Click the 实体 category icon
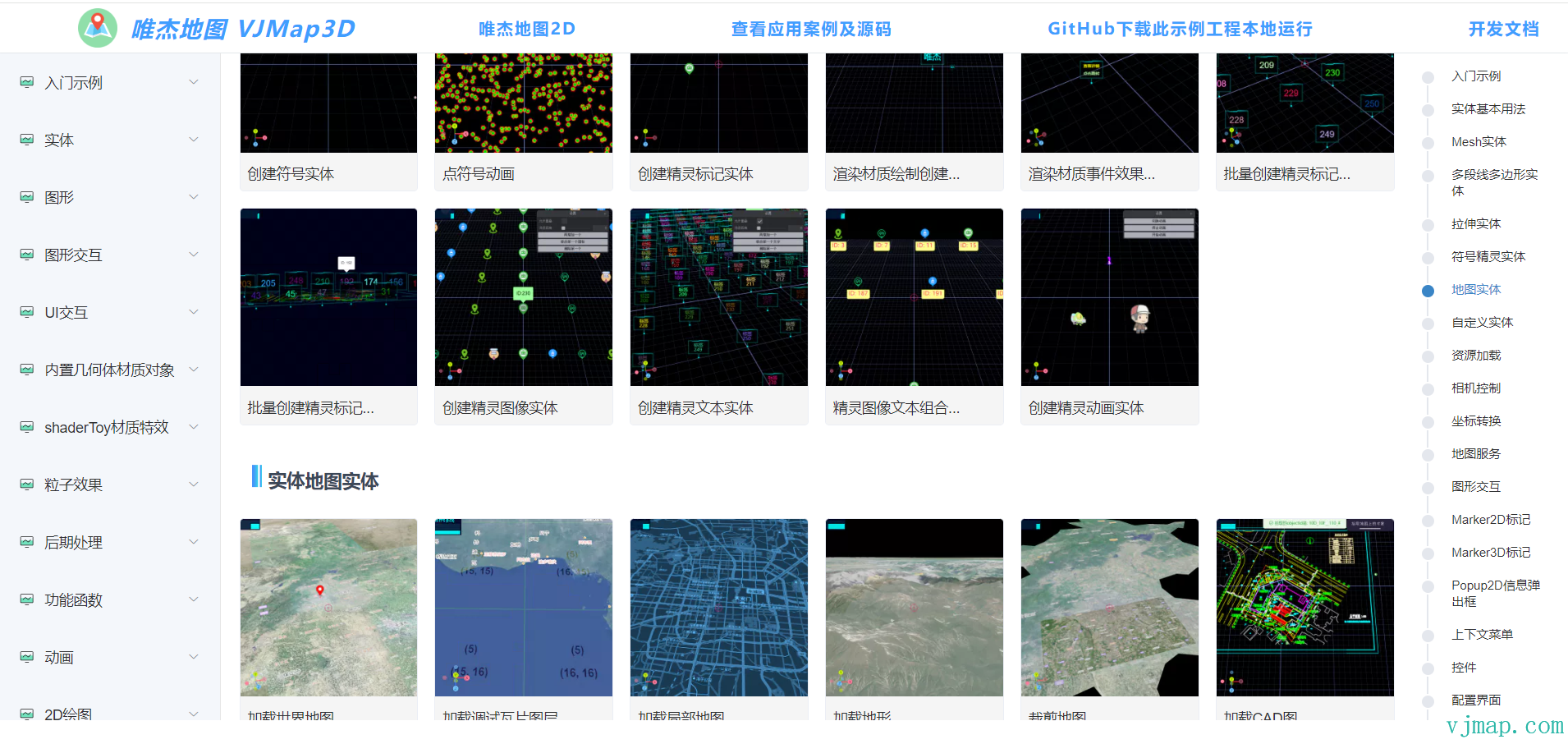Screen dimensions: 1568x744 click(x=26, y=140)
